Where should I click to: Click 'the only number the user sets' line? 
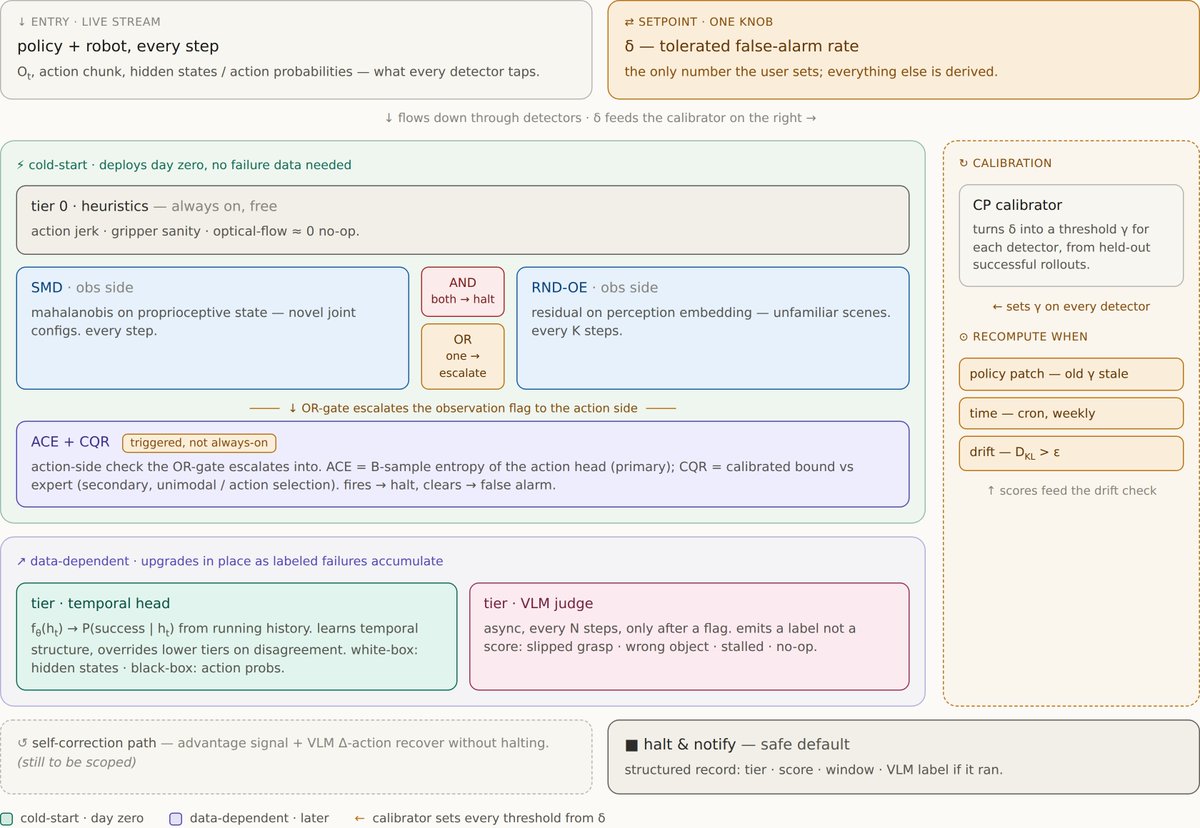click(x=811, y=72)
